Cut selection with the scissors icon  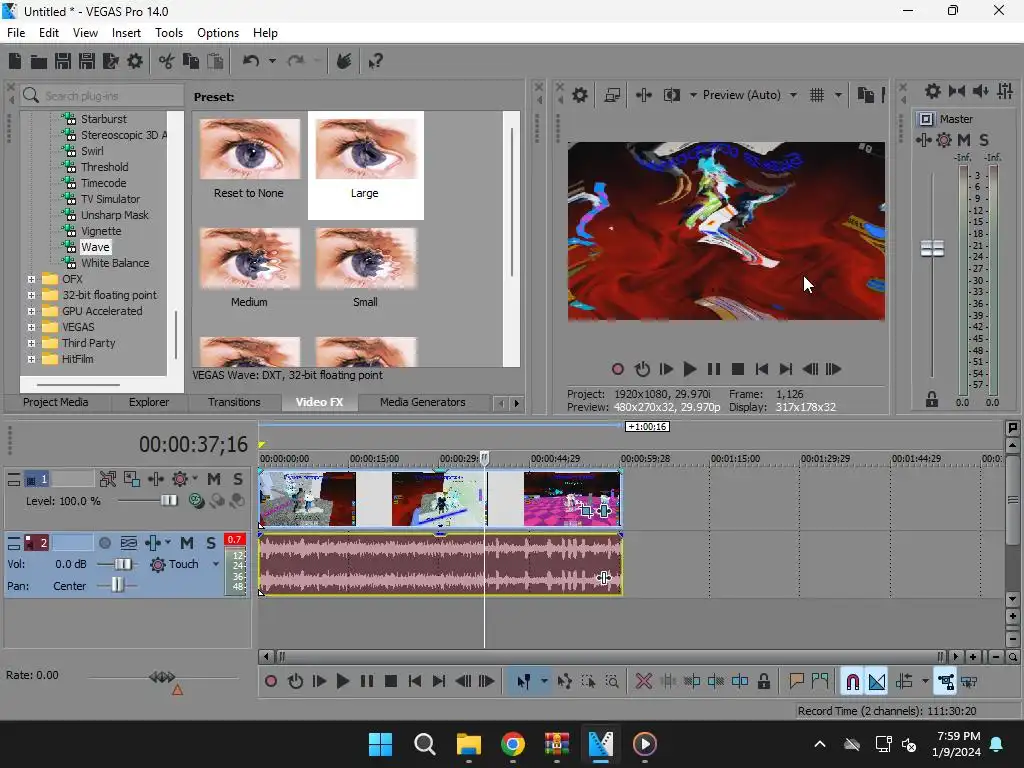click(167, 61)
